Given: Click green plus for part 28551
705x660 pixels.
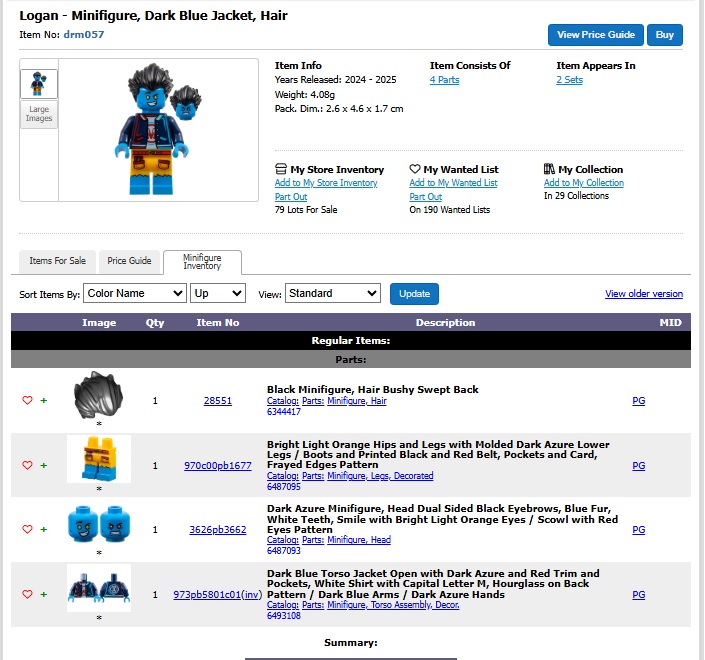Looking at the screenshot, I should point(44,400).
